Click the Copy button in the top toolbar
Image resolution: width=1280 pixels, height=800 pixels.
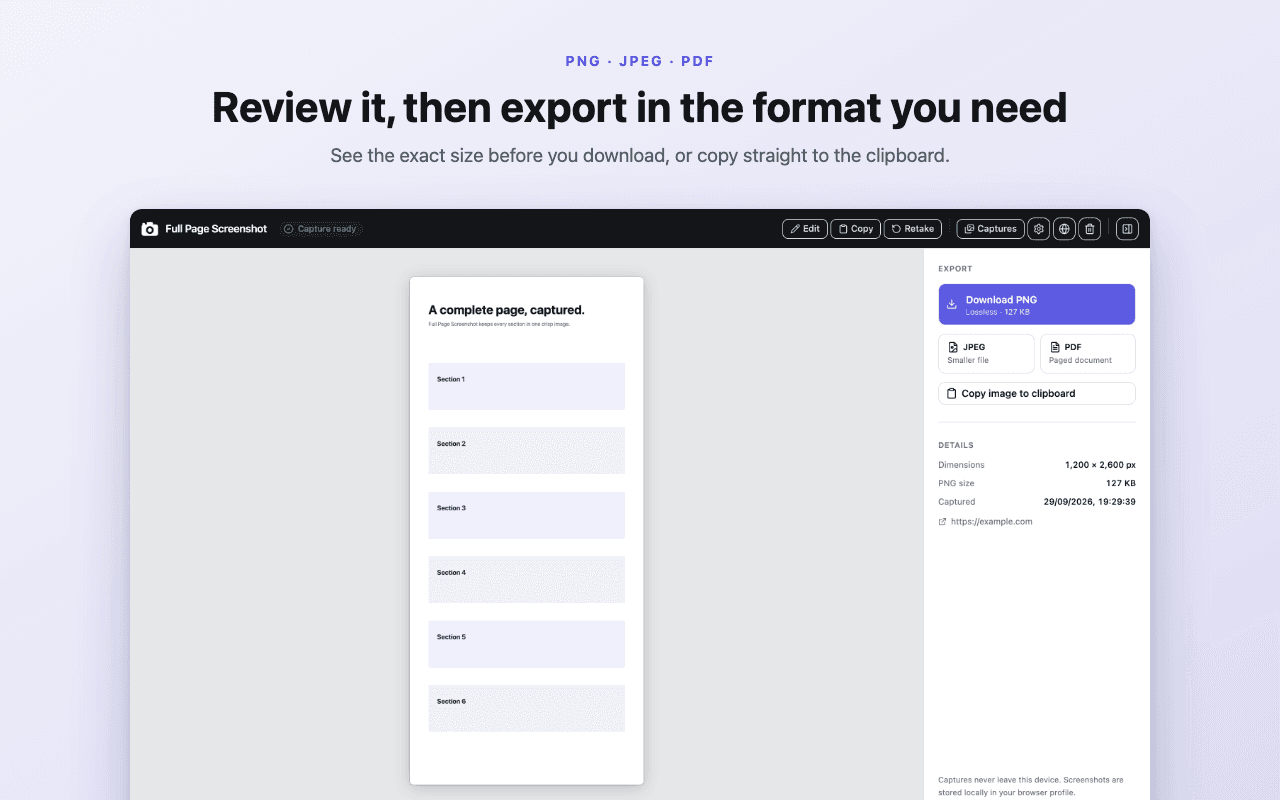855,229
